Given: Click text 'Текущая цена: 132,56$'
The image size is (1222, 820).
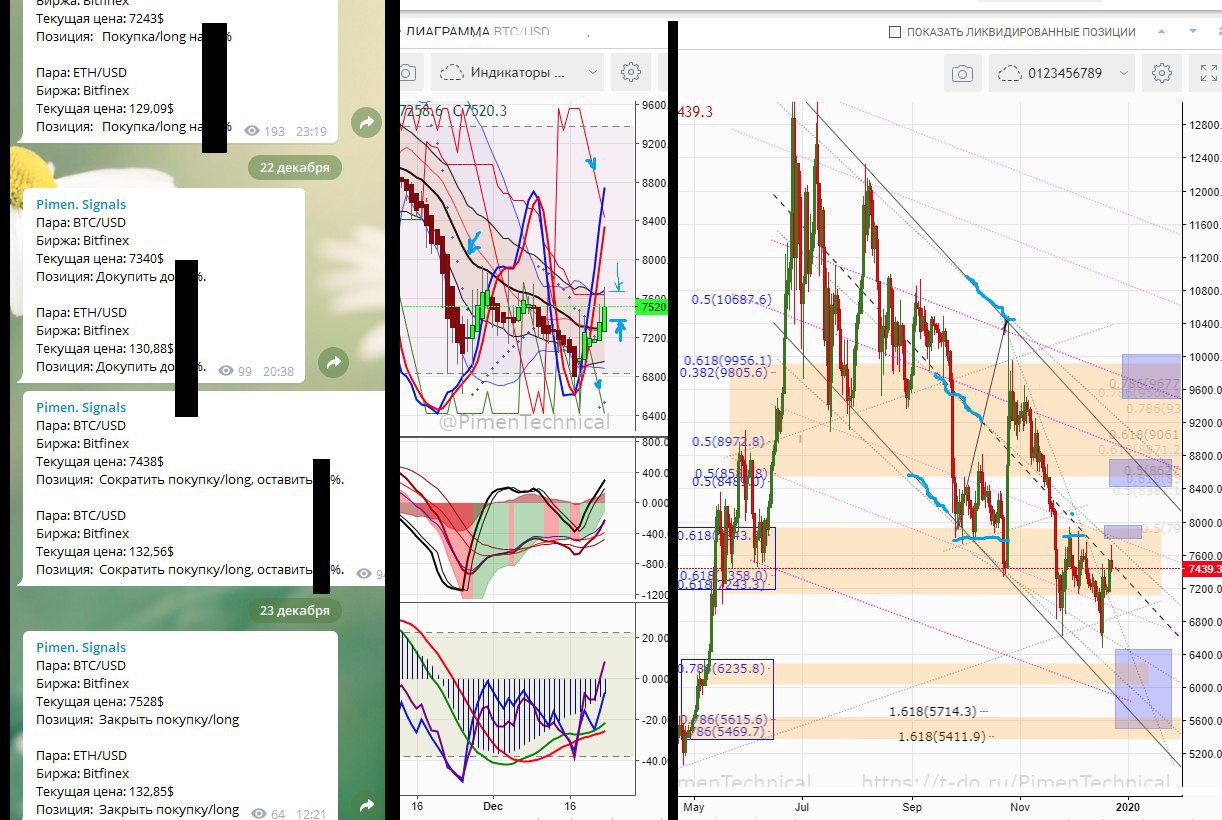Looking at the screenshot, I should (x=105, y=551).
